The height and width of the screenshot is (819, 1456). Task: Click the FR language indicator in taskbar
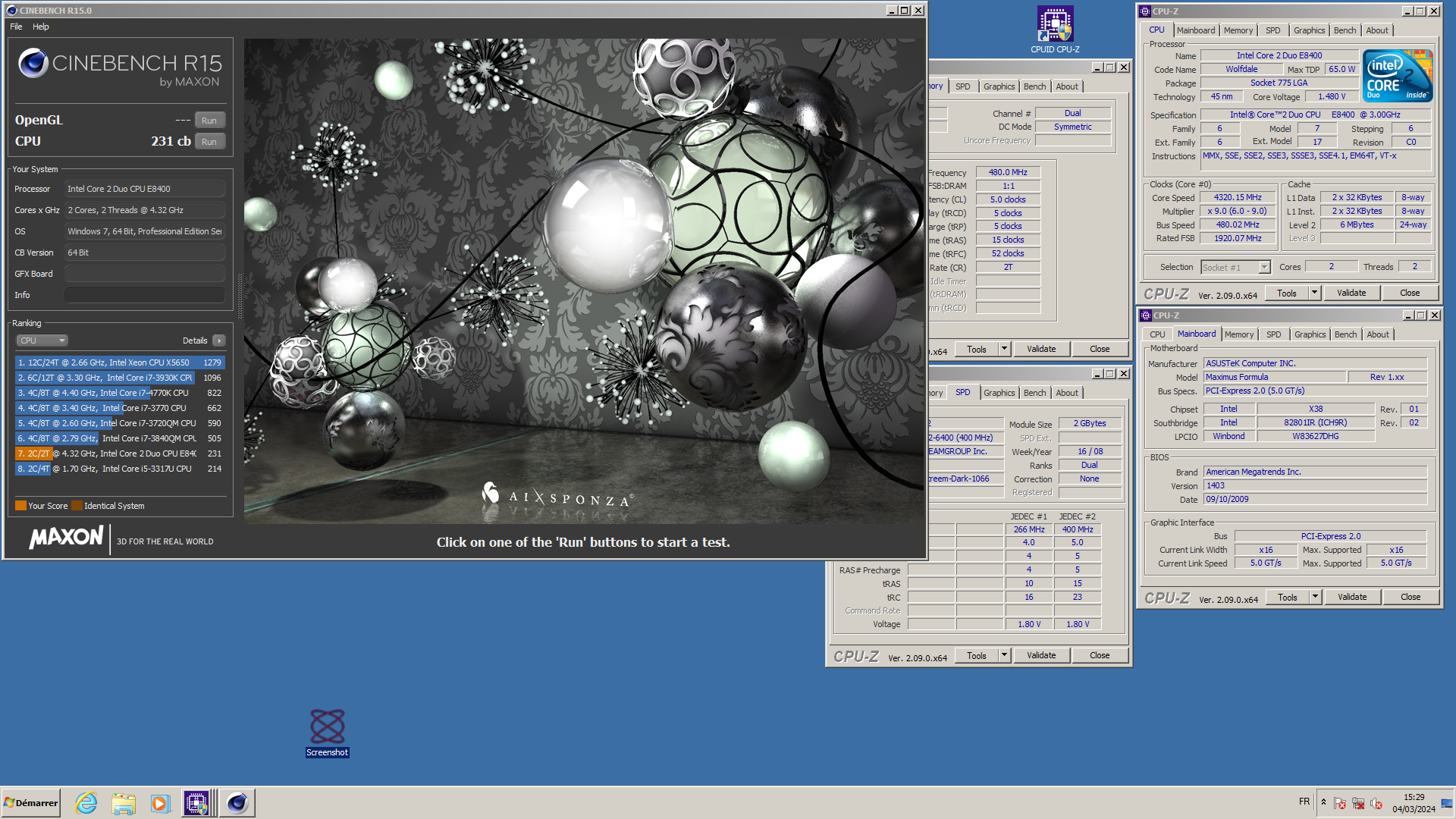click(1304, 802)
